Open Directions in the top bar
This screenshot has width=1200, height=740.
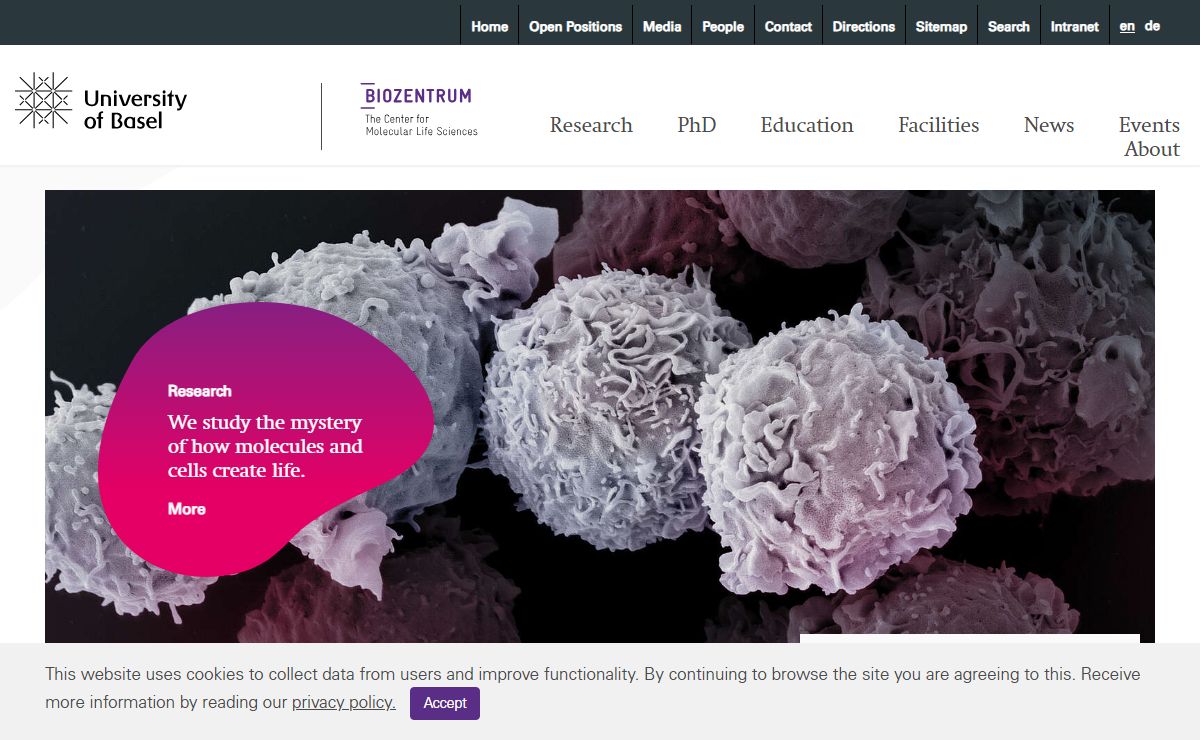(864, 27)
